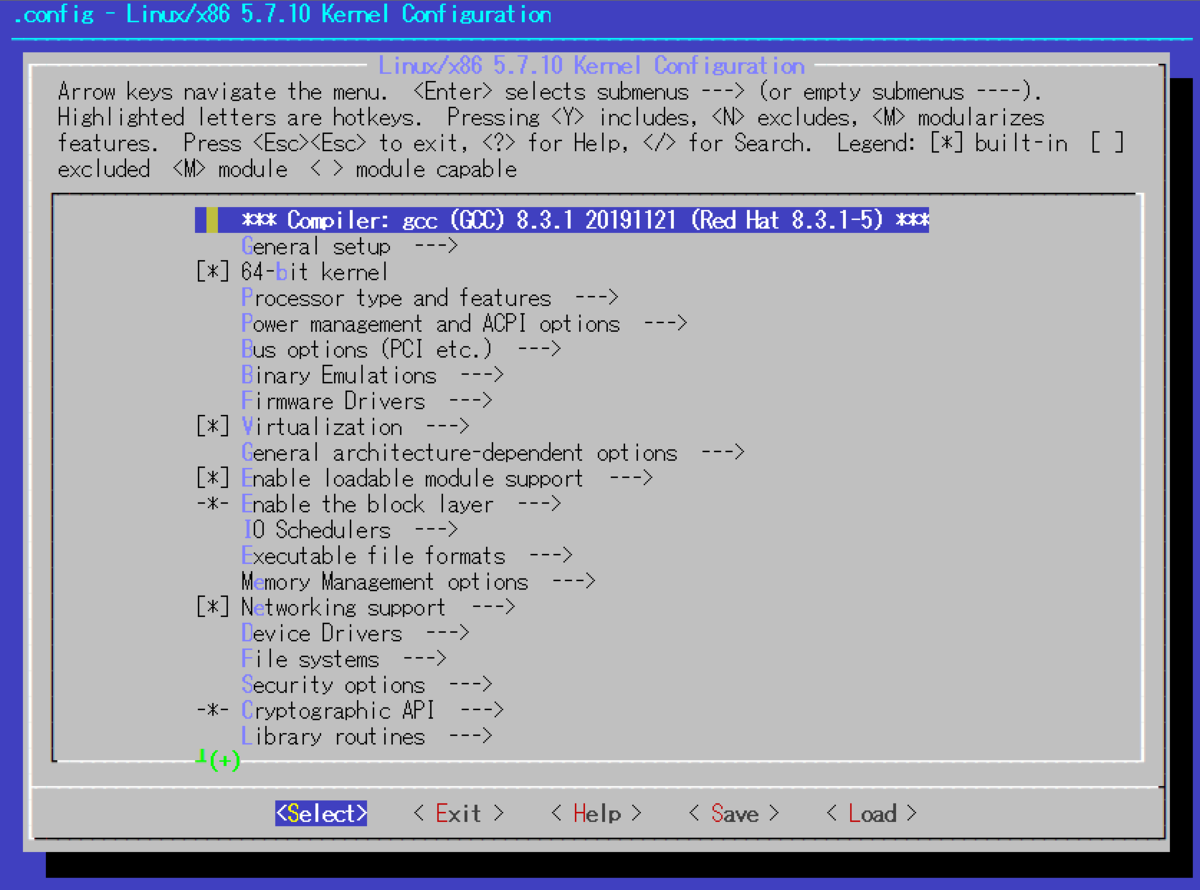This screenshot has height=890, width=1200.
Task: Expand the Virtualization submenu arrow
Action: tap(448, 427)
